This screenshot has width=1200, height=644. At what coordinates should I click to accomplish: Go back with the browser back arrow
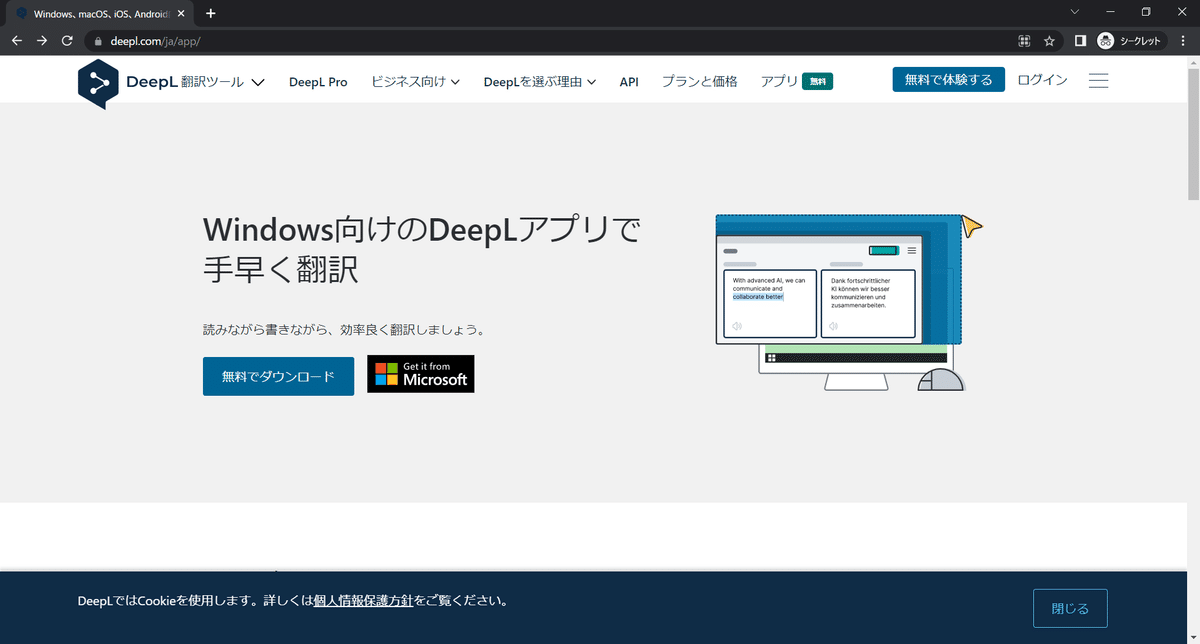pyautogui.click(x=17, y=41)
